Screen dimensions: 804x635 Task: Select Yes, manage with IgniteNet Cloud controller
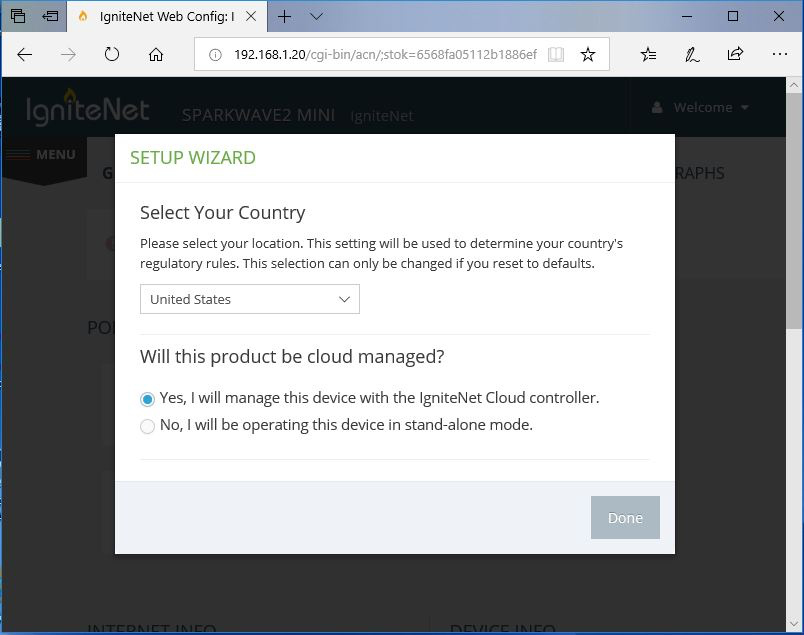click(x=147, y=399)
